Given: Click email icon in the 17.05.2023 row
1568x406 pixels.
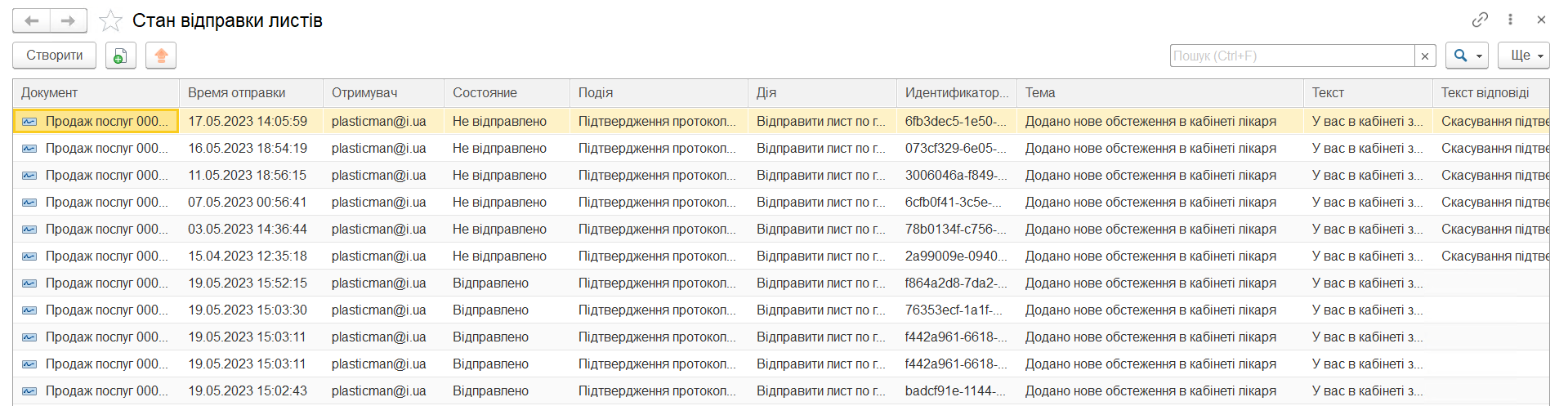Looking at the screenshot, I should [29, 122].
